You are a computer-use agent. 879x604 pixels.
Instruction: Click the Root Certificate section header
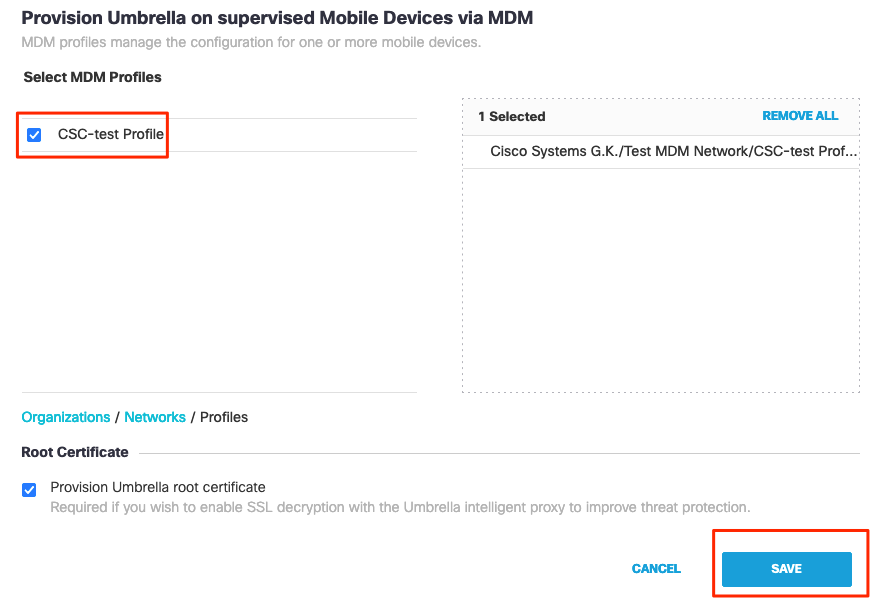[75, 452]
